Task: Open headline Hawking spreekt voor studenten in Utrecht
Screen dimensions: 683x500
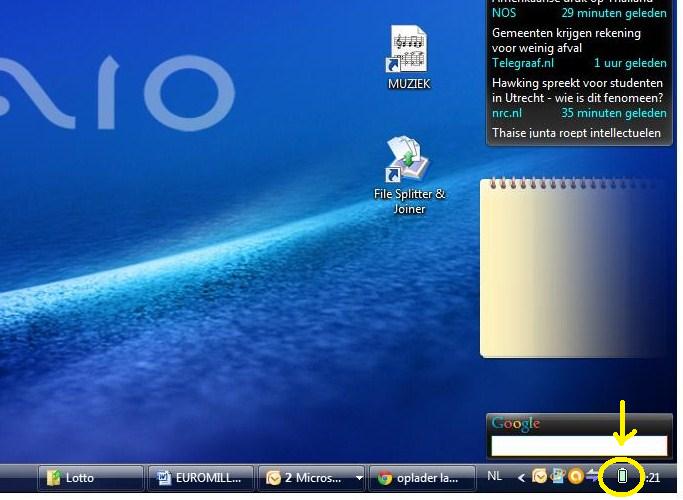Action: (578, 90)
